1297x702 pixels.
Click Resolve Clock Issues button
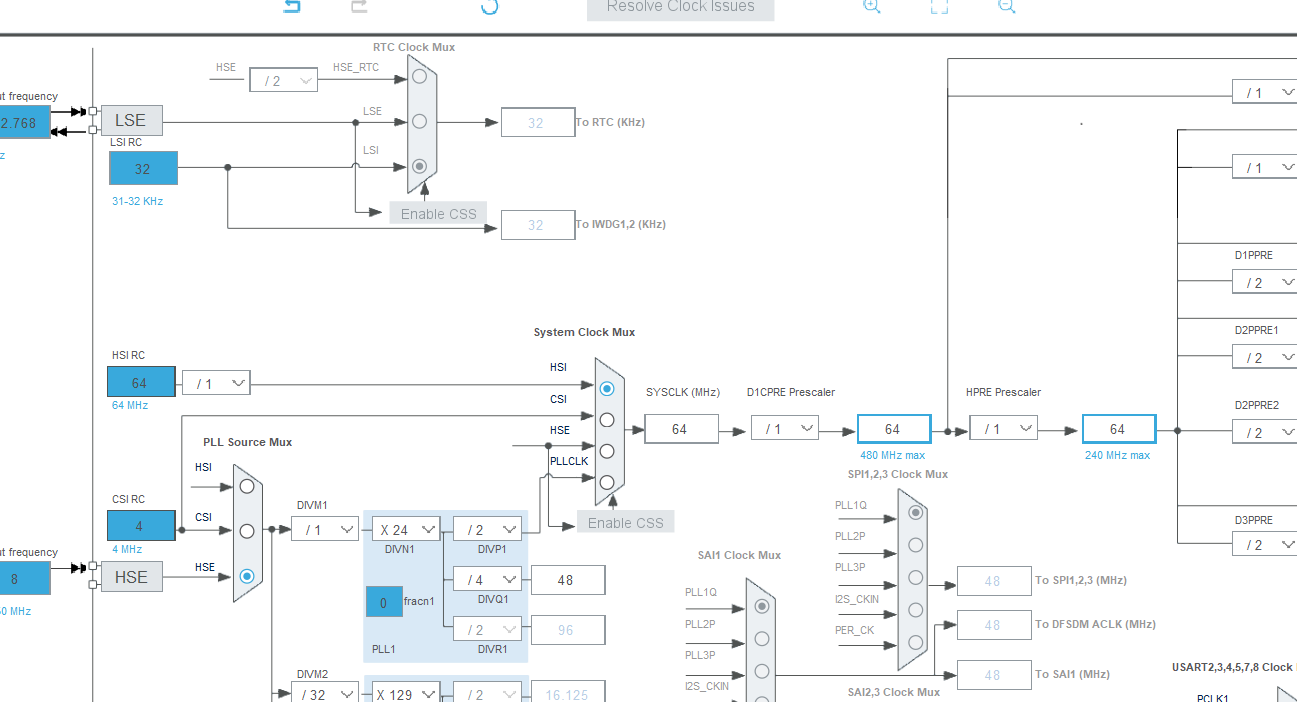(681, 8)
